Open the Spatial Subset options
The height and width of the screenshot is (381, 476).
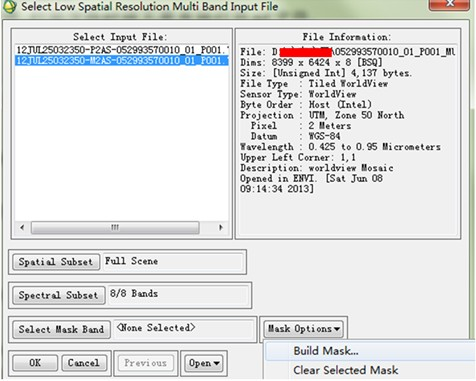pyautogui.click(x=56, y=262)
